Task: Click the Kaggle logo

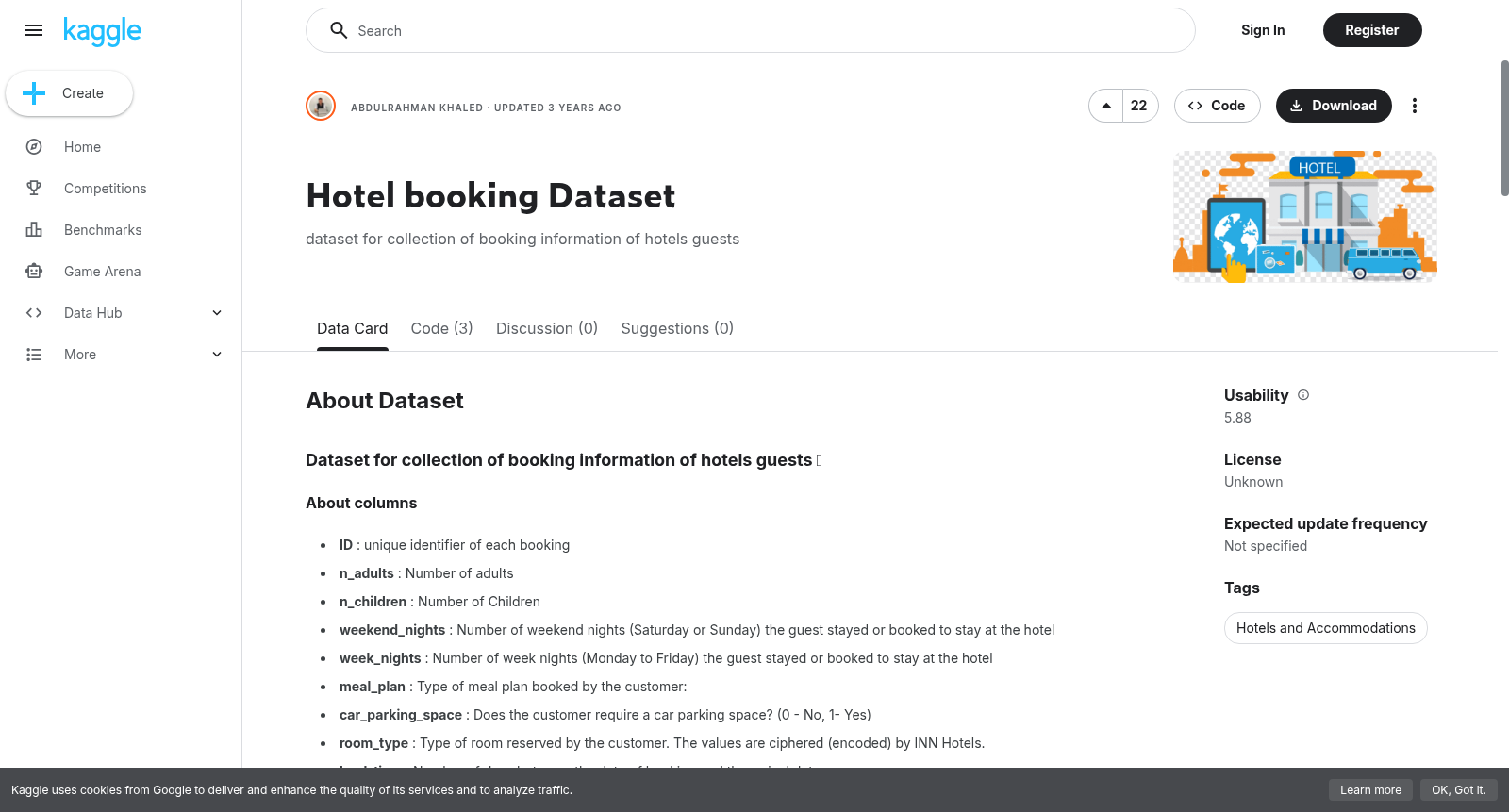Action: tap(102, 31)
